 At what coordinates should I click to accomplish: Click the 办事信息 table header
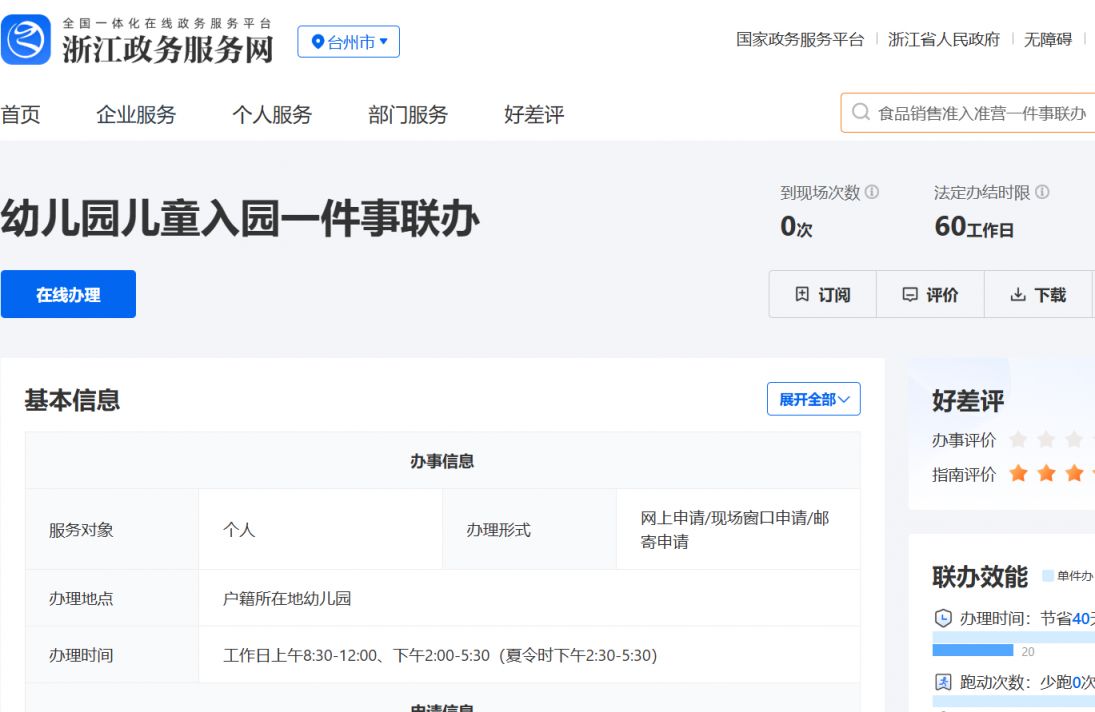tap(443, 461)
